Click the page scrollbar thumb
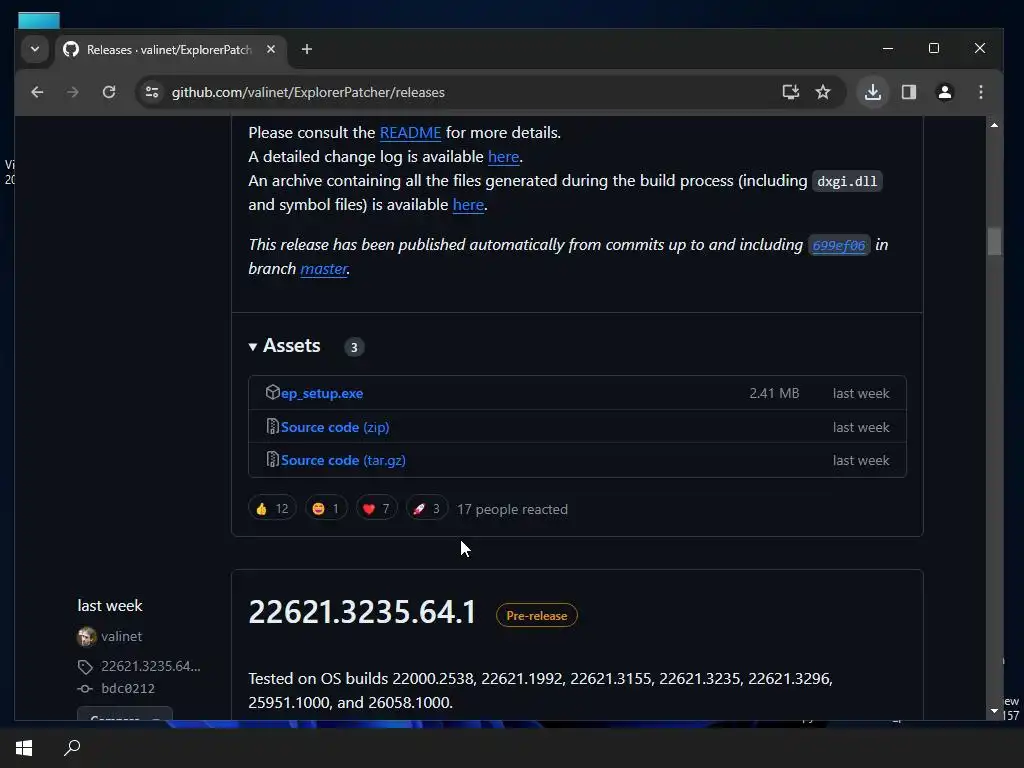1024x768 pixels. point(994,241)
